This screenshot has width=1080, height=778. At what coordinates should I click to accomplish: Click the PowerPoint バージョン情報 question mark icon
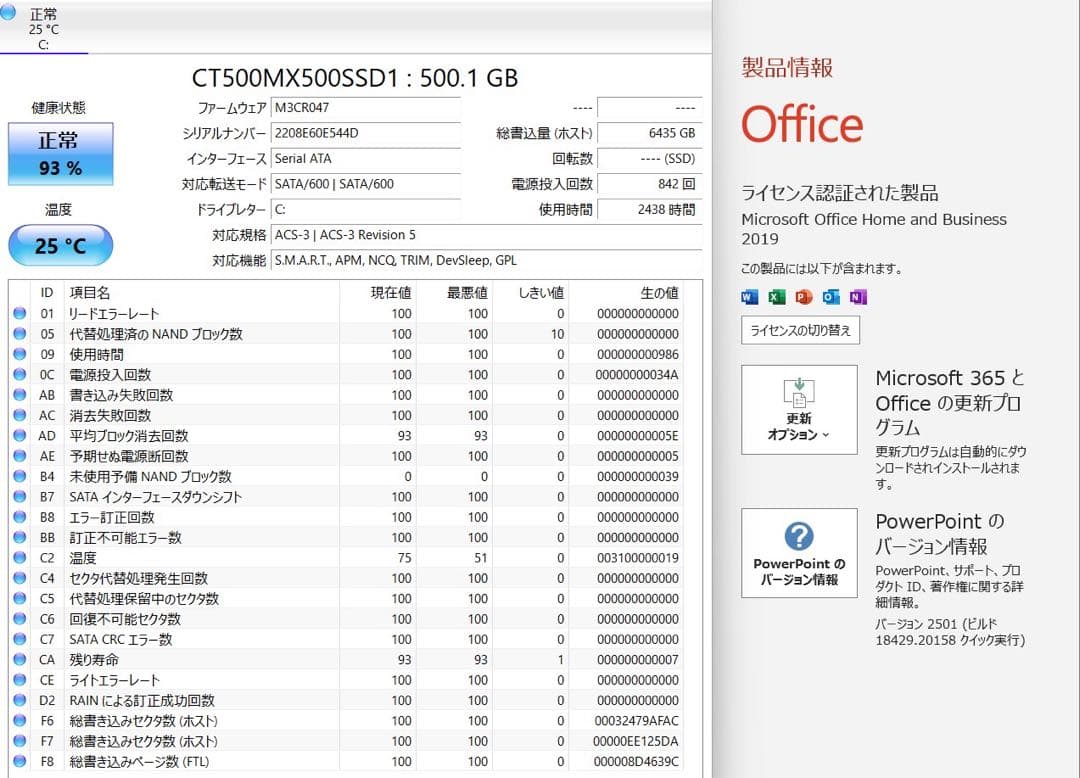[x=797, y=538]
